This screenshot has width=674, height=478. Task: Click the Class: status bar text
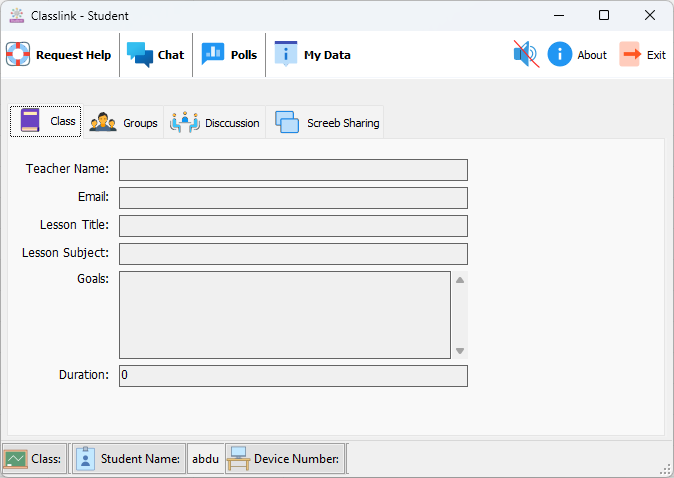click(x=46, y=459)
